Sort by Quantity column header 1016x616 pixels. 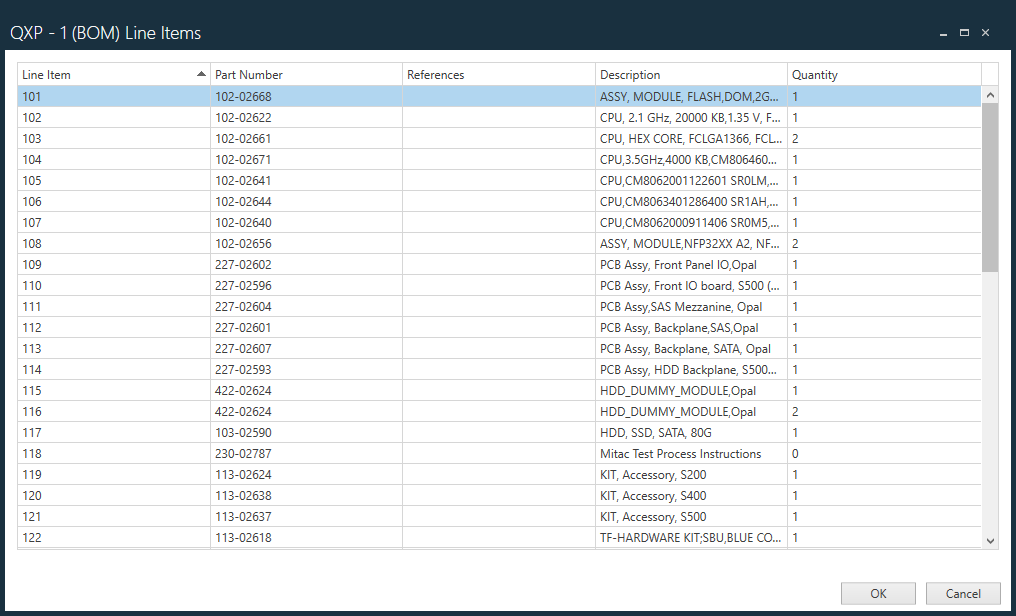point(883,75)
